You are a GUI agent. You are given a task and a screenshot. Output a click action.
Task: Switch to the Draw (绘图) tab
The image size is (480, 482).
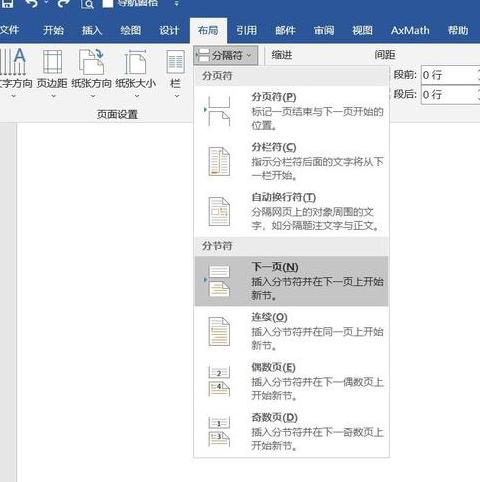tap(130, 30)
